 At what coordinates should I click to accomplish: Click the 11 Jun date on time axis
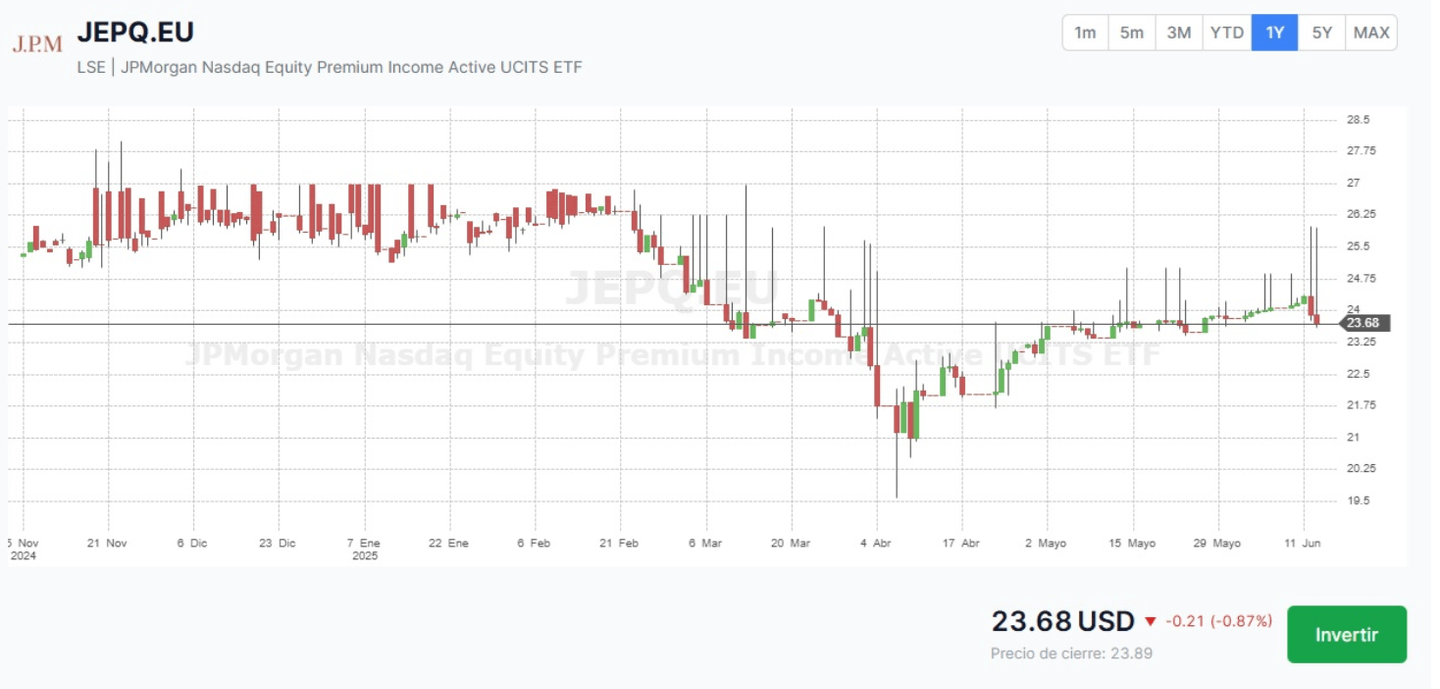1302,543
